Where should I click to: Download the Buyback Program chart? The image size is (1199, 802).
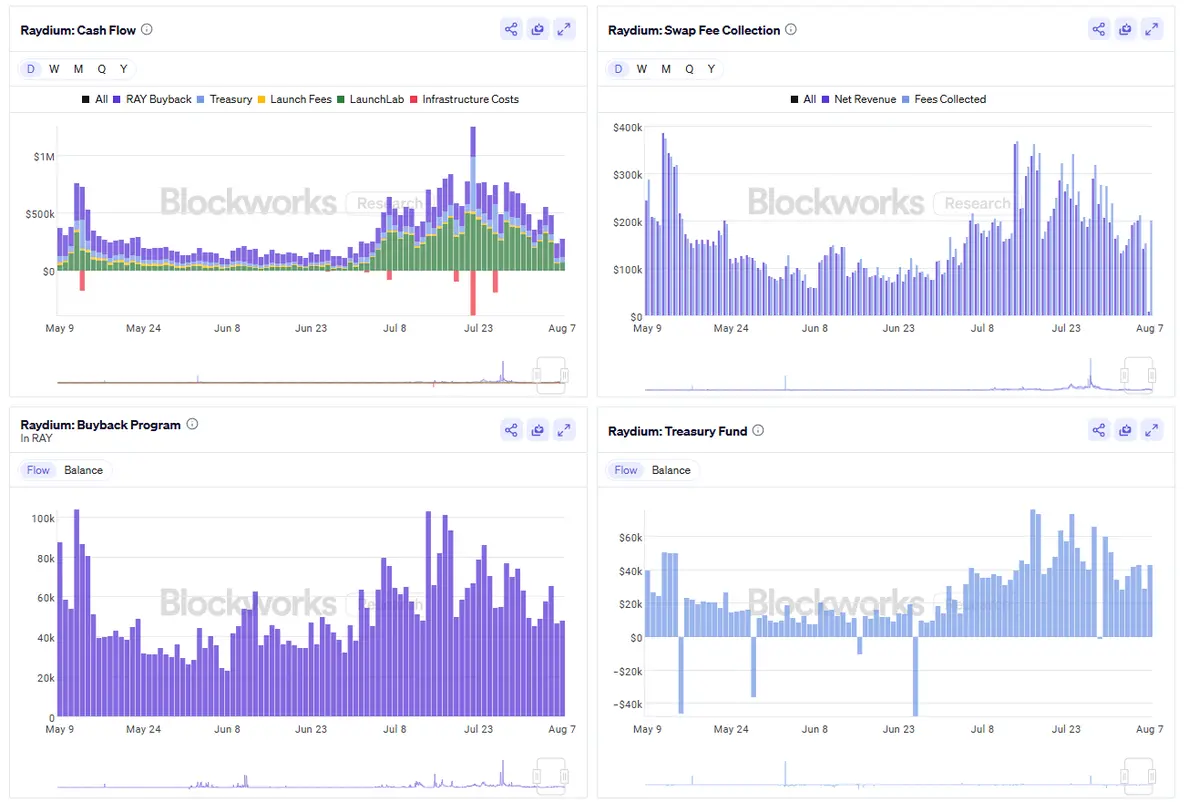click(x=538, y=430)
